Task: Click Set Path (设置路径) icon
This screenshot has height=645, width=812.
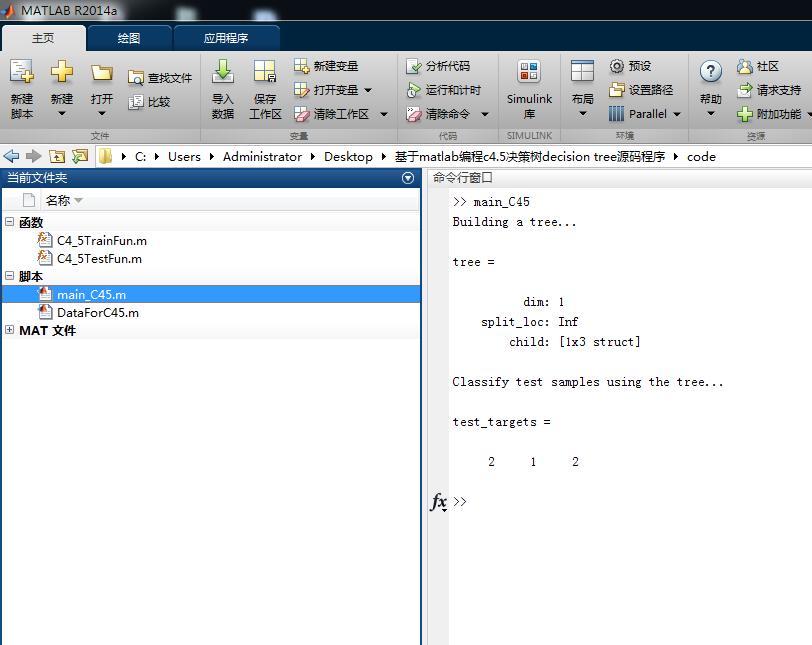Action: [616, 90]
